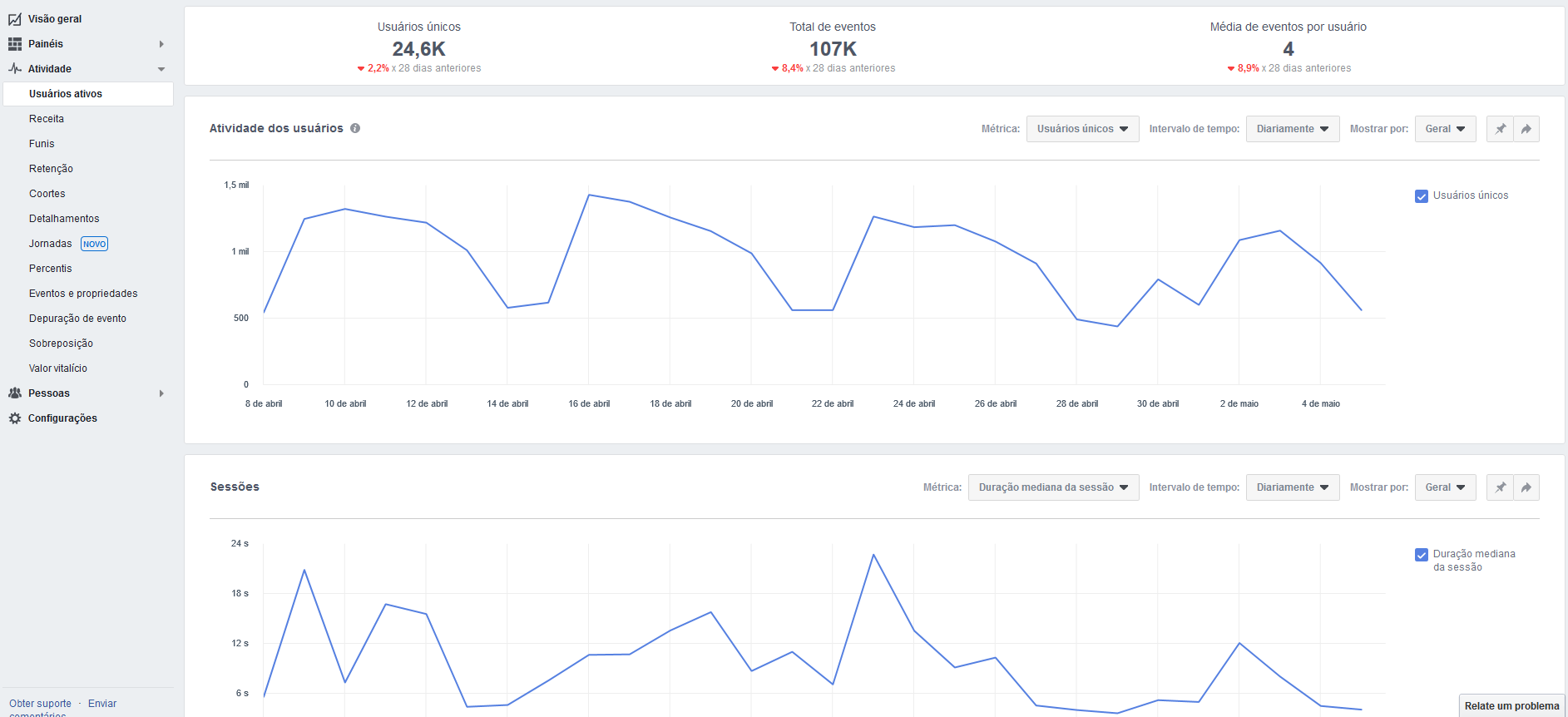
Task: Select Usuários ativos in sidebar
Action: [x=88, y=94]
